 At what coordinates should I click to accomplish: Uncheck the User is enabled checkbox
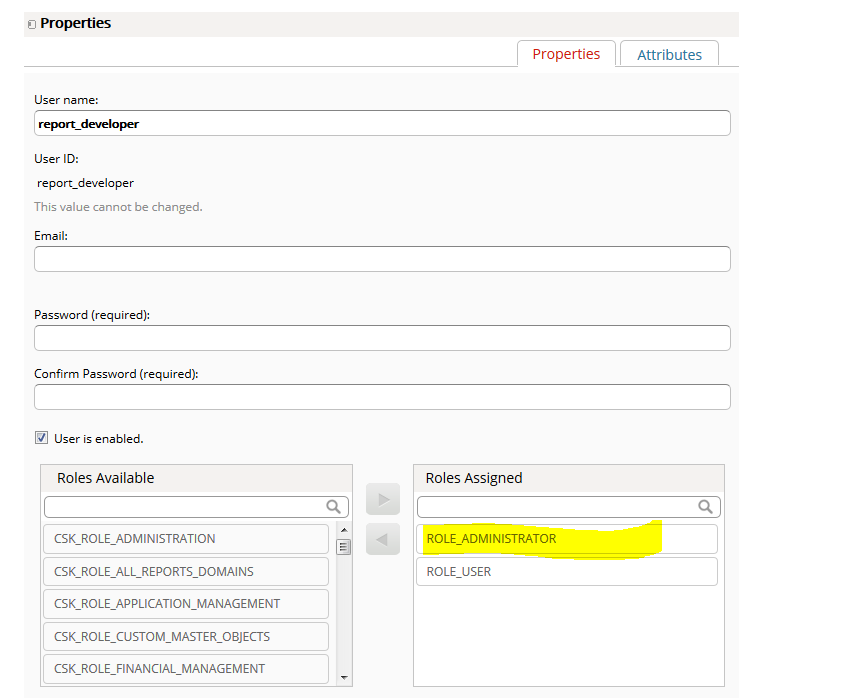point(41,438)
